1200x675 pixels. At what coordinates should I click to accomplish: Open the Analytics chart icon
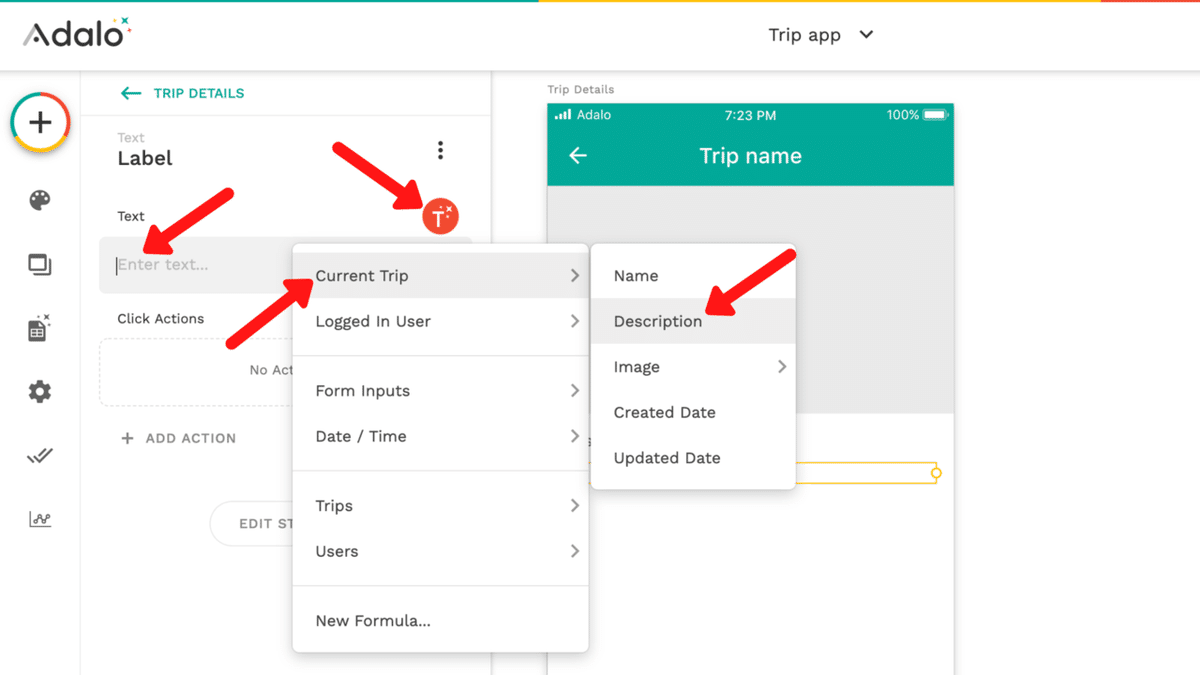pos(40,519)
